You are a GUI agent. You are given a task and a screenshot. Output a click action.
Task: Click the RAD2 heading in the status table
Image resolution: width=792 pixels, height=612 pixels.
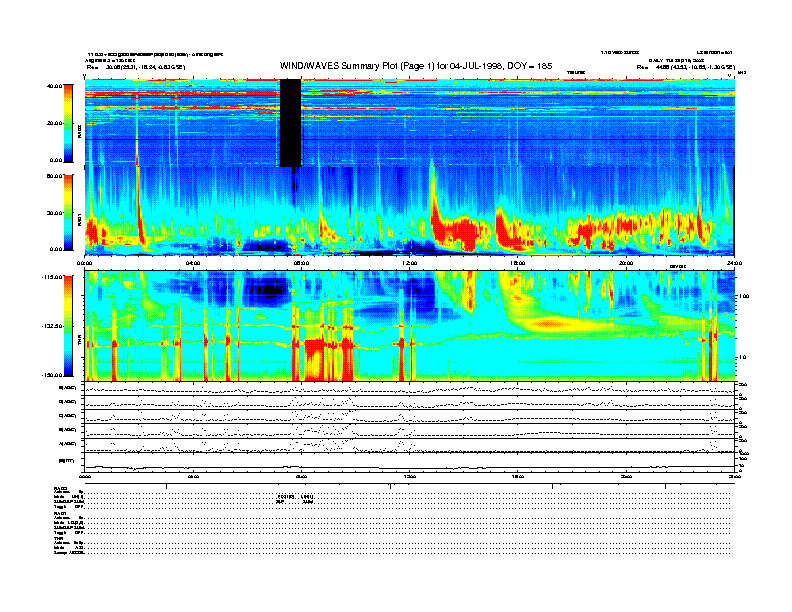(60, 488)
